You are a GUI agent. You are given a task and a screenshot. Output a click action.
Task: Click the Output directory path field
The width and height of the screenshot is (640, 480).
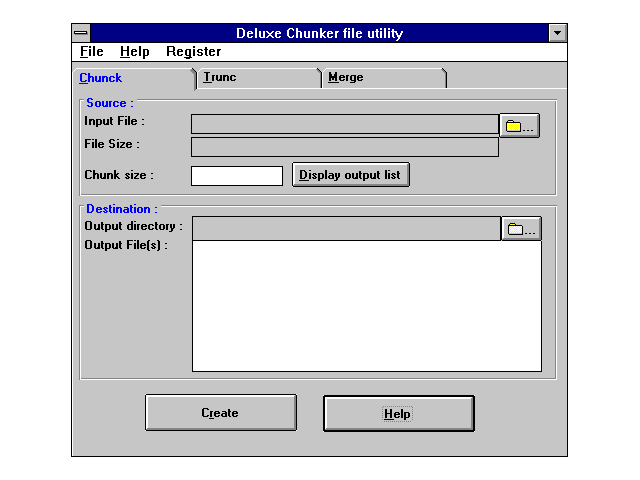(x=346, y=229)
